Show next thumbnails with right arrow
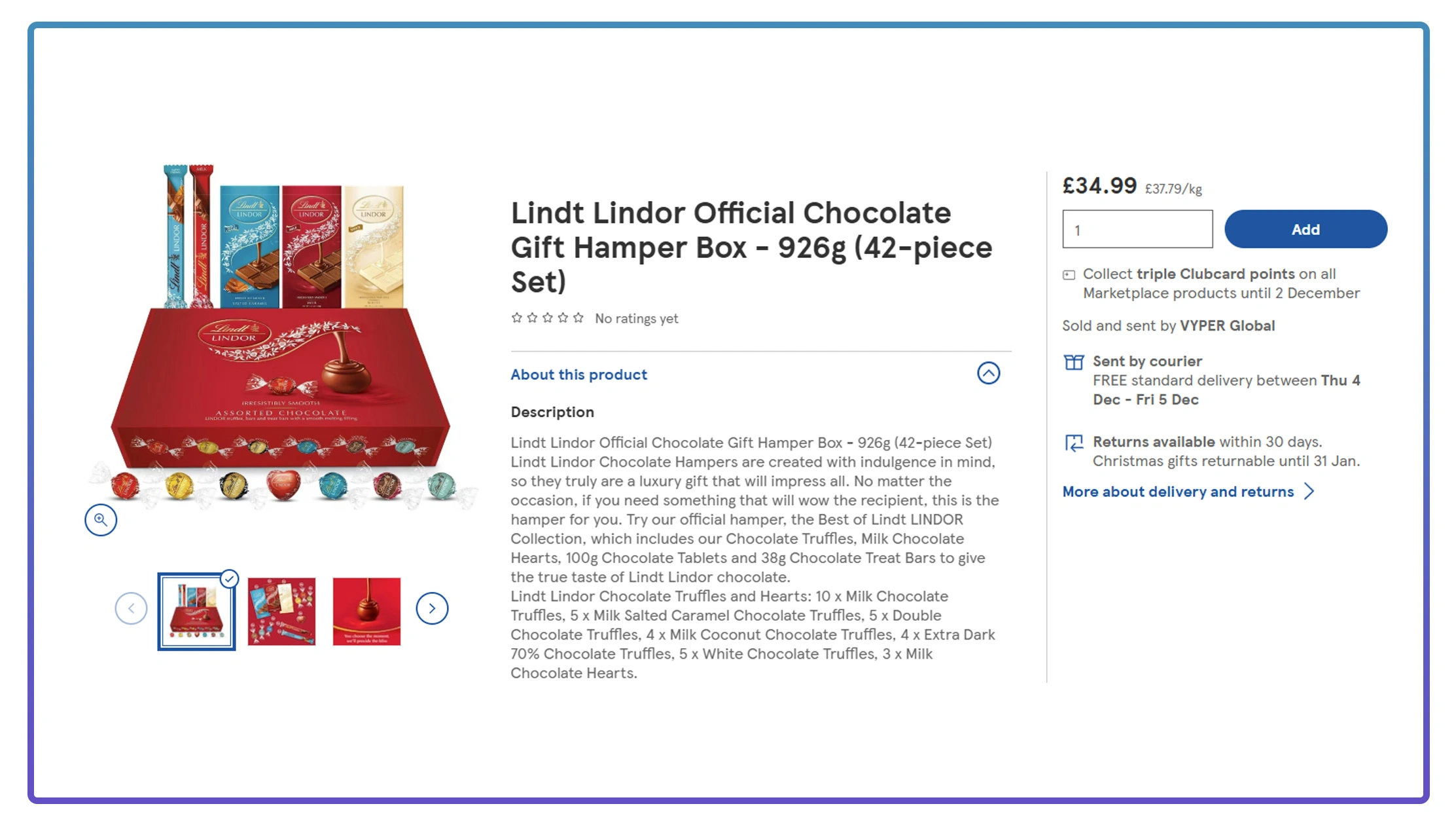 tap(432, 608)
